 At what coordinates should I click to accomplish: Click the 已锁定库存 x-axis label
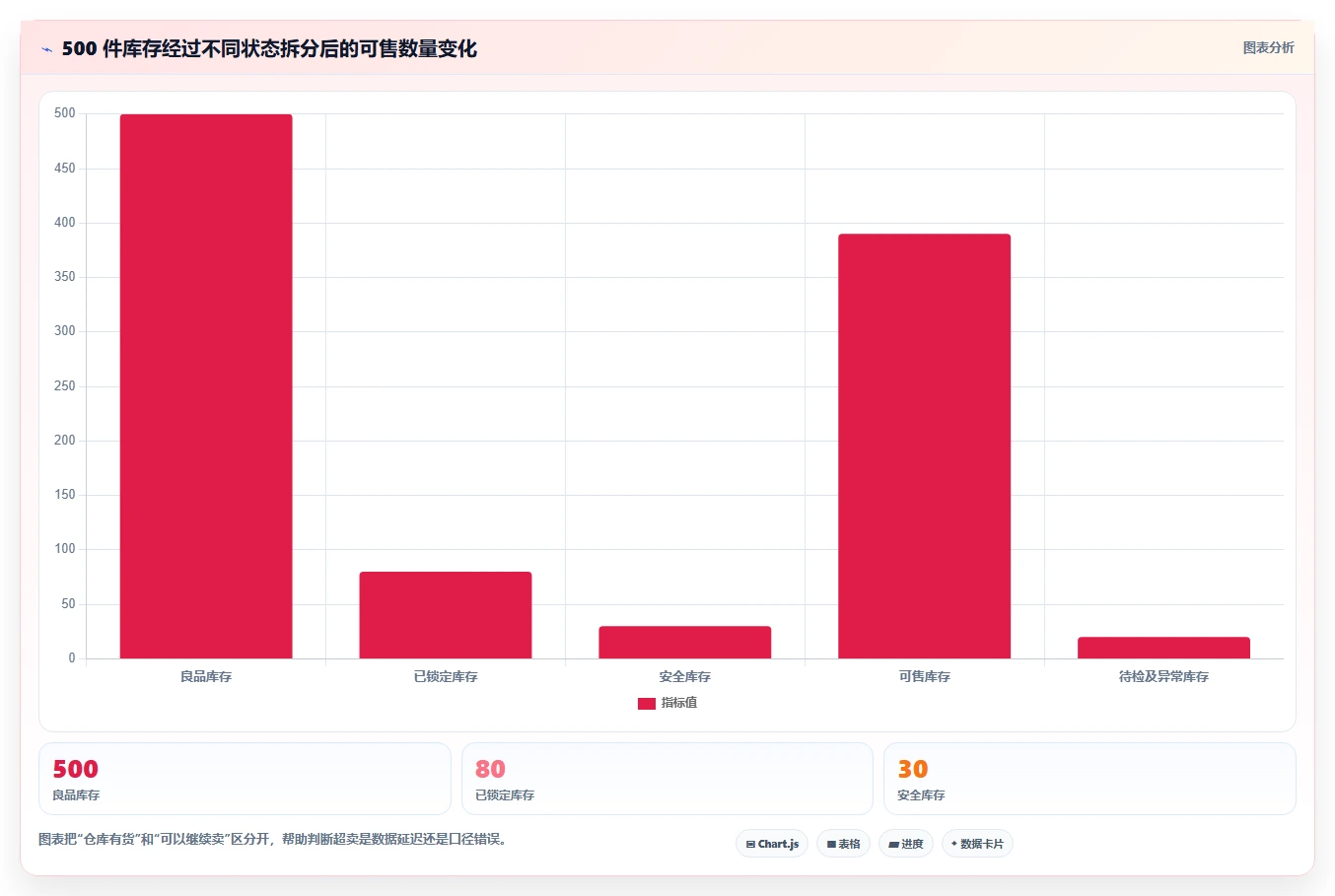[446, 677]
